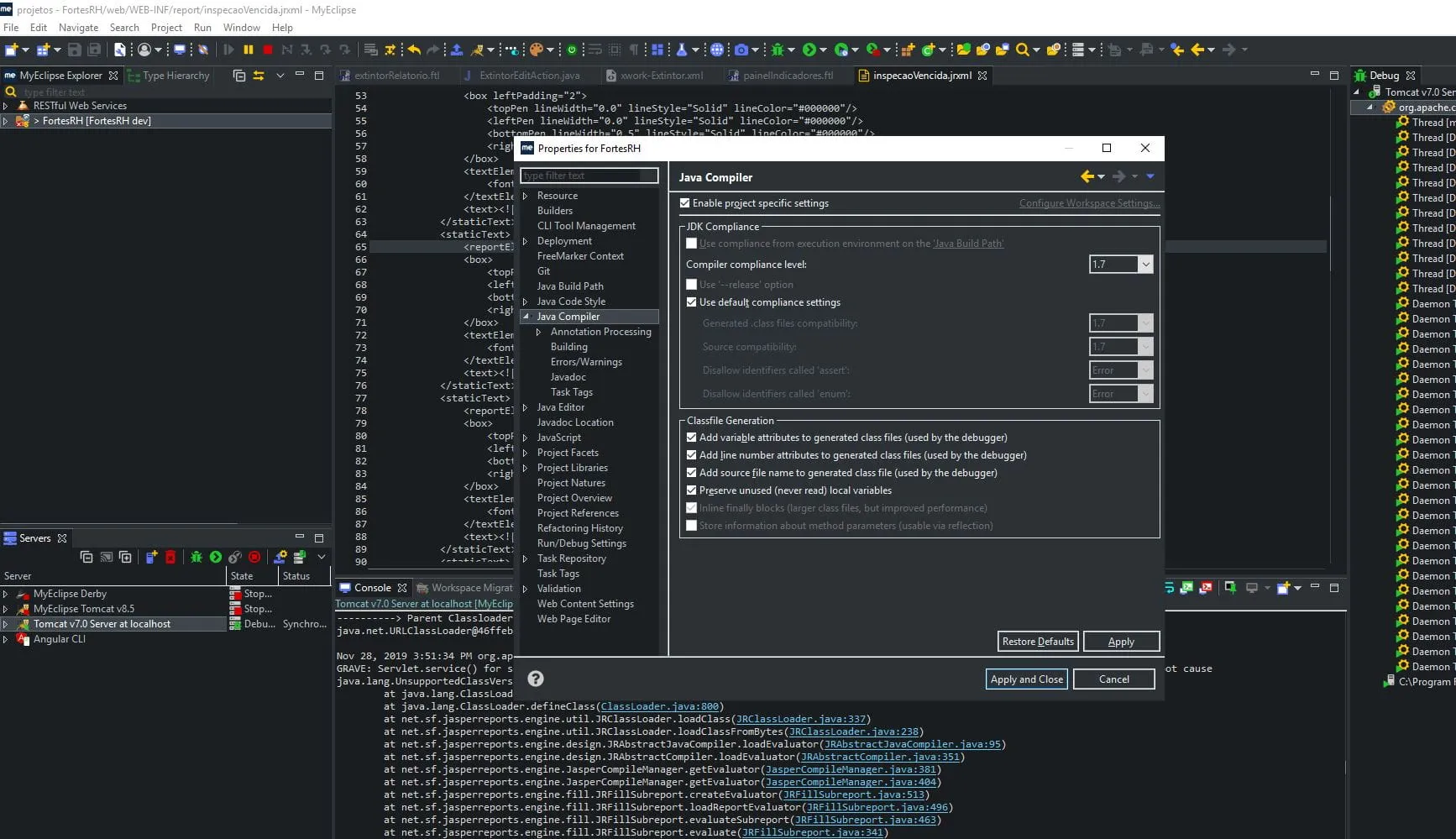This screenshot has height=839, width=1456.
Task: Open the Configure Workspace Settings link
Action: pyautogui.click(x=1089, y=203)
